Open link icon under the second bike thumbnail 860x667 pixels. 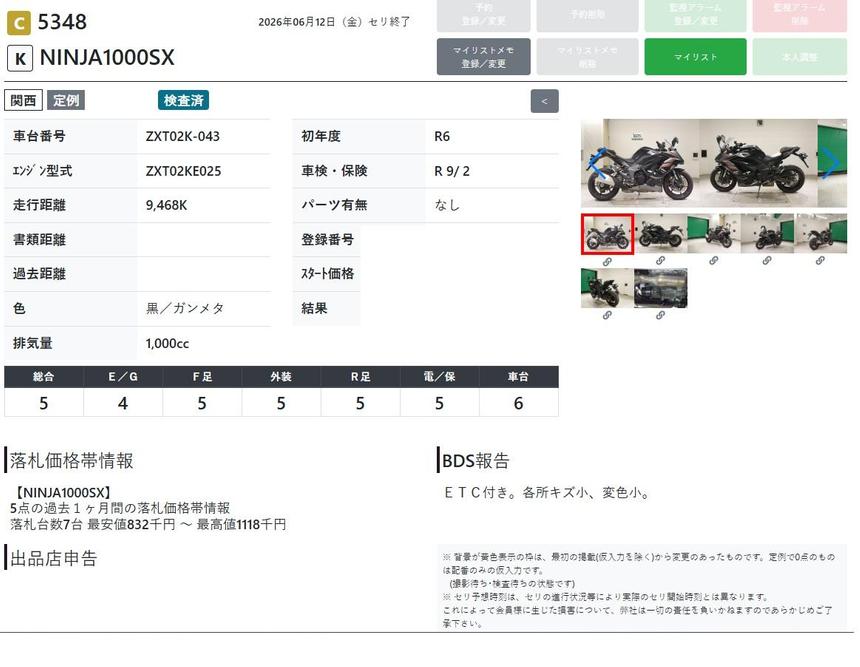[660, 261]
